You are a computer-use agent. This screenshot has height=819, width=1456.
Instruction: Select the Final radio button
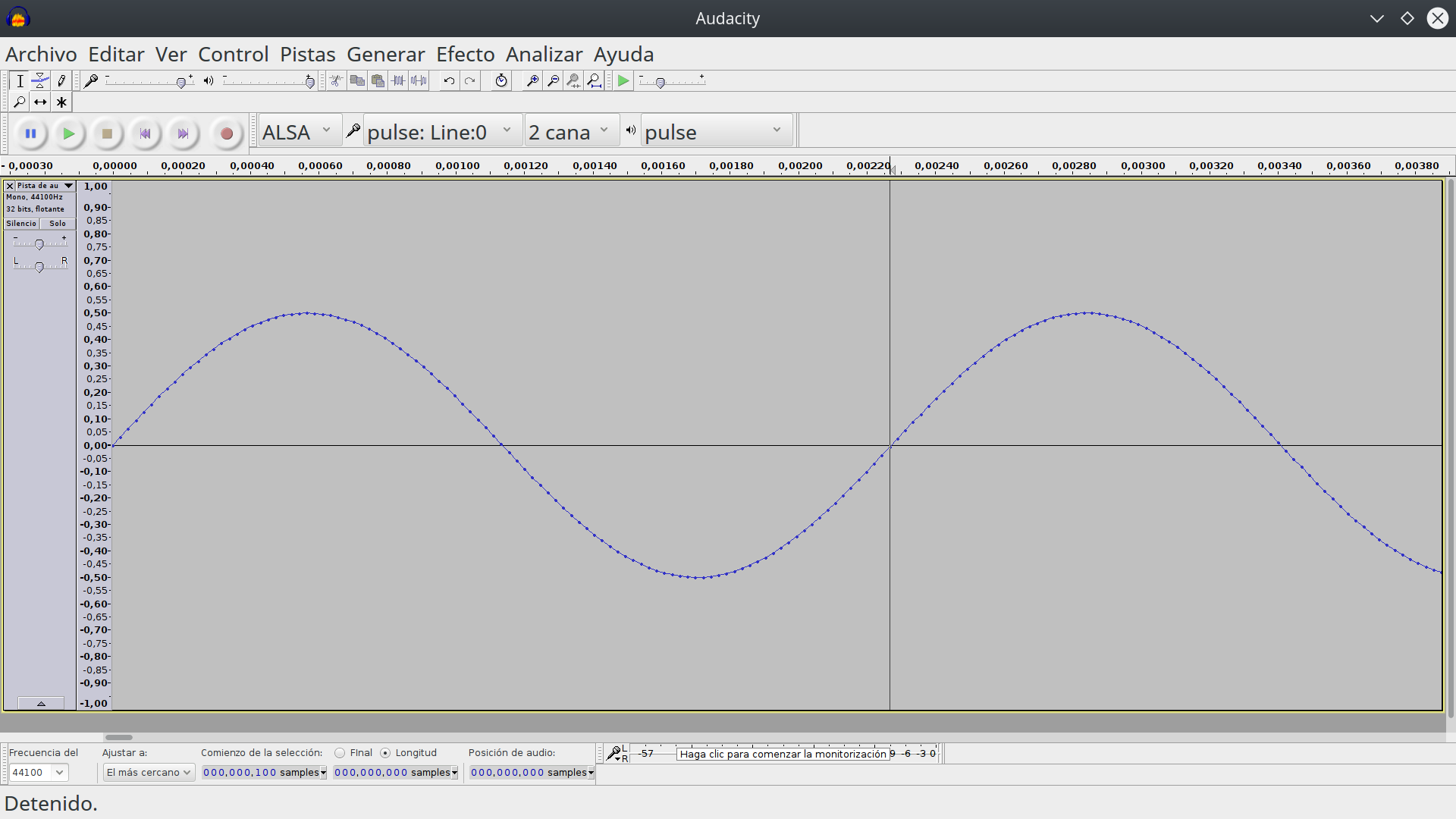coord(340,753)
